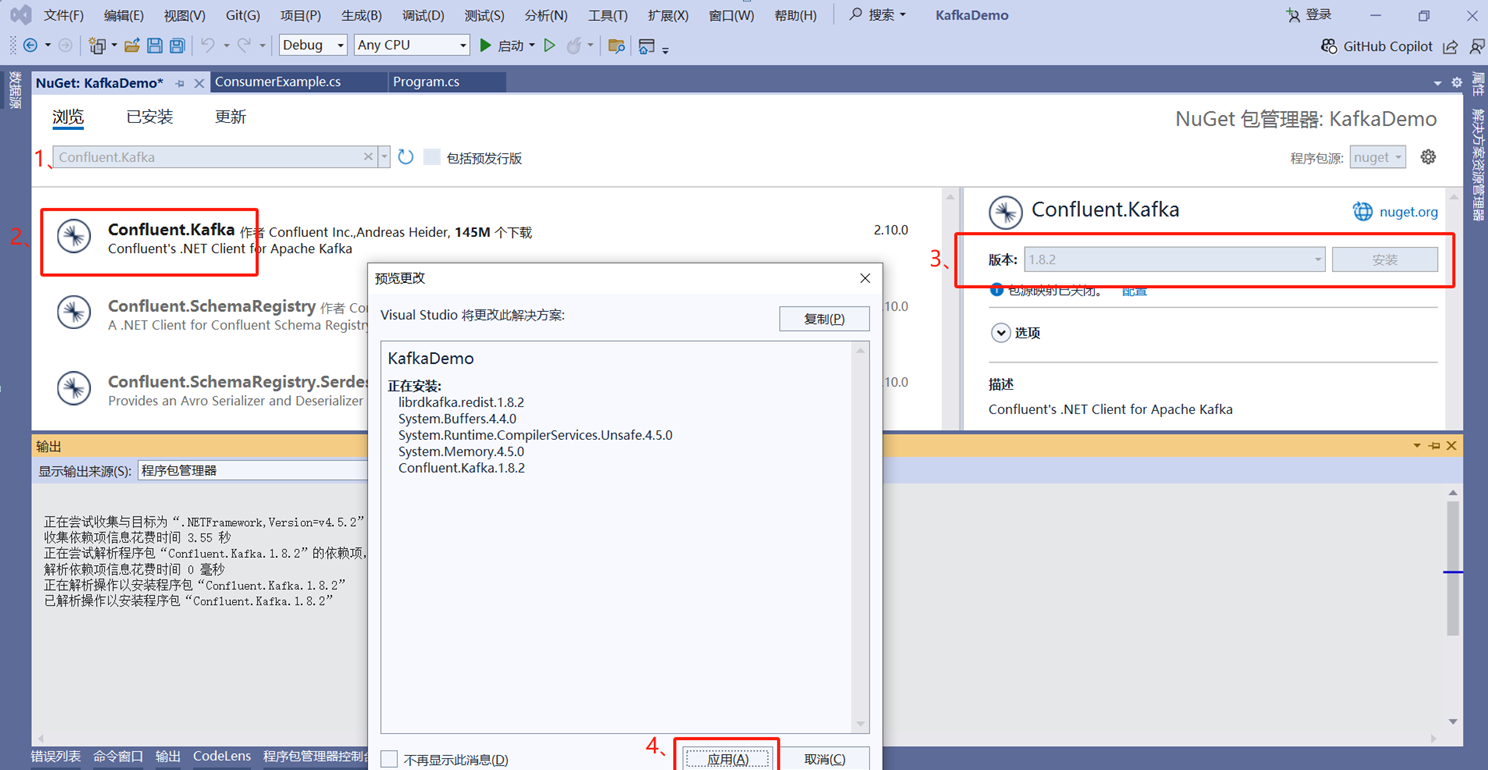Open the 错误列表 error list tab
This screenshot has height=770, width=1488.
56,757
